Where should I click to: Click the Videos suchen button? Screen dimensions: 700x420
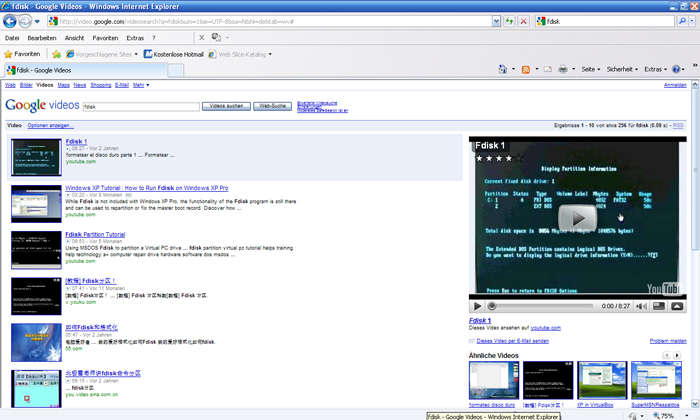(x=225, y=105)
